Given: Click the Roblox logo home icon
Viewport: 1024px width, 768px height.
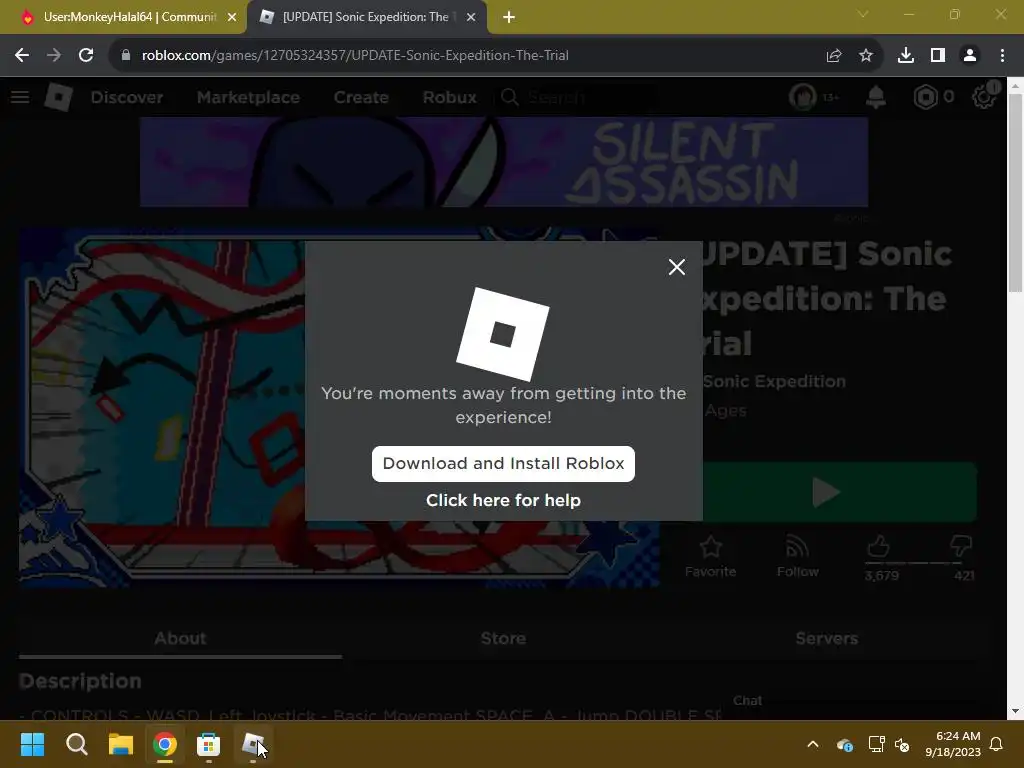Looking at the screenshot, I should pos(59,97).
